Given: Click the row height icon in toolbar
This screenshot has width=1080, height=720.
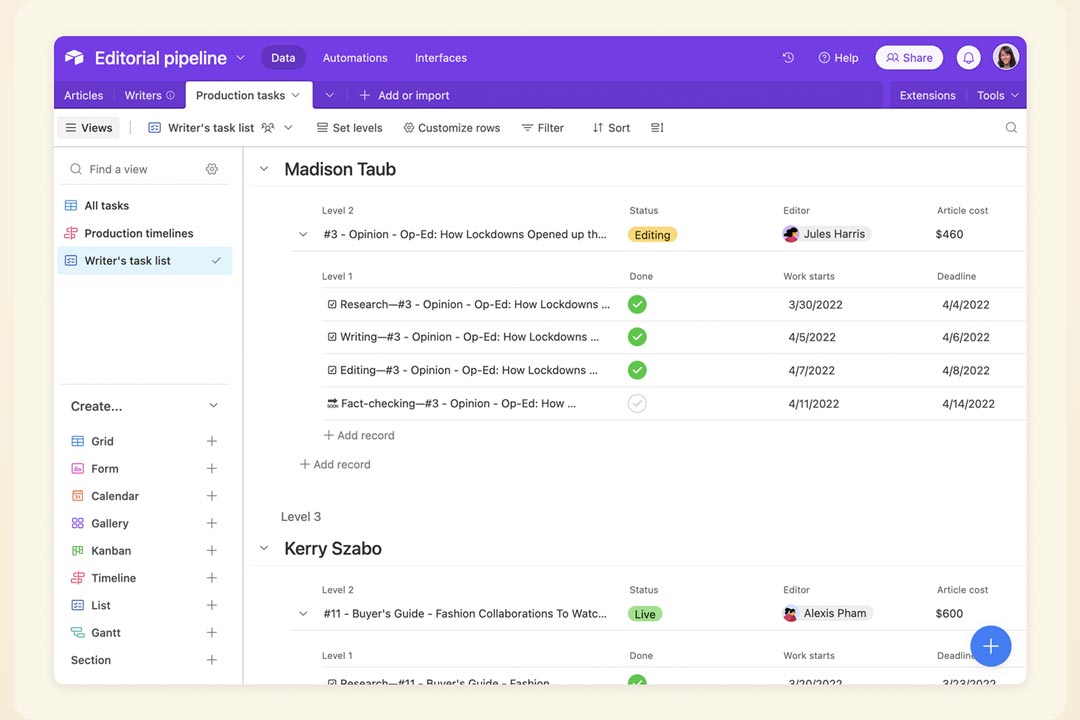Looking at the screenshot, I should (x=657, y=128).
